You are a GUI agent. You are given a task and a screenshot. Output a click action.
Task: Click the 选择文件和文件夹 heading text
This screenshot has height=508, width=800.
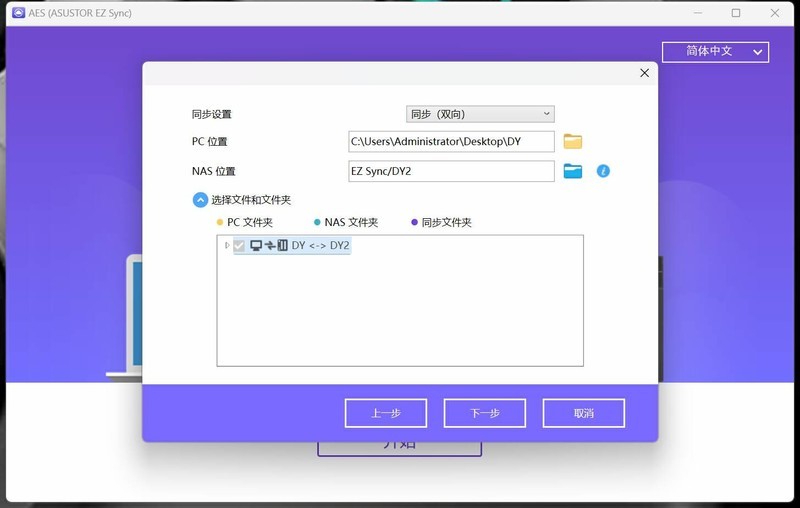pyautogui.click(x=251, y=200)
